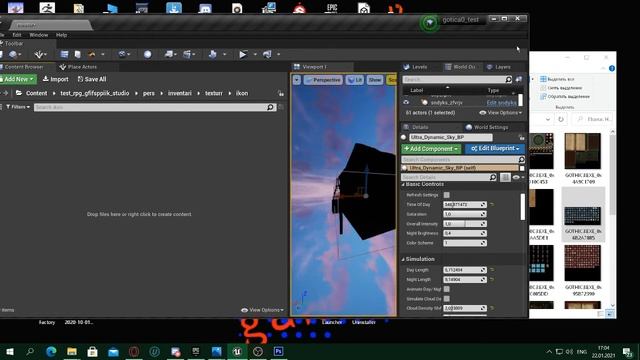Click the Search Details magnifier icon
The image size is (640, 360).
tap(493, 177)
